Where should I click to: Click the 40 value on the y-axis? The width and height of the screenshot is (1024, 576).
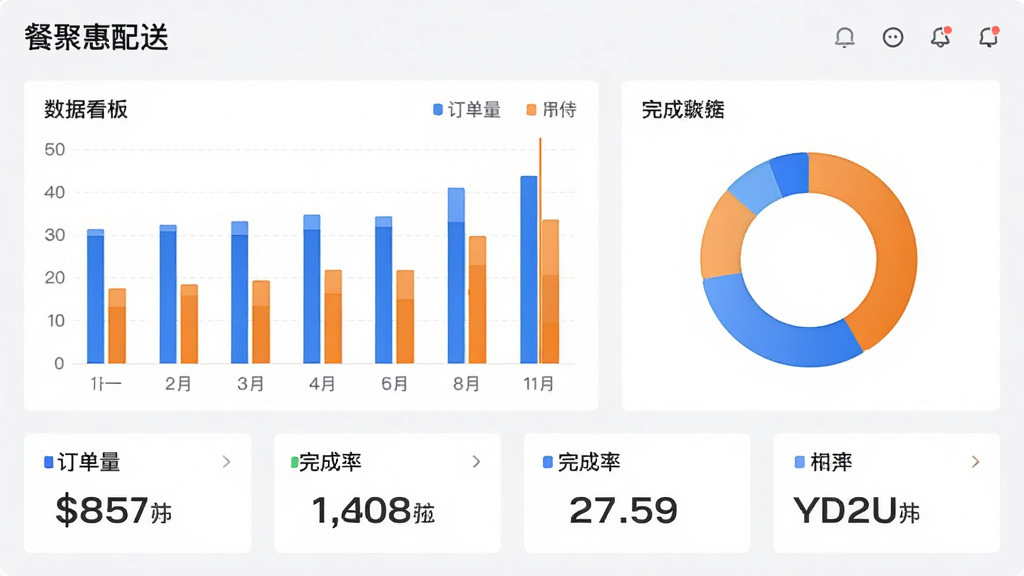(x=55, y=192)
